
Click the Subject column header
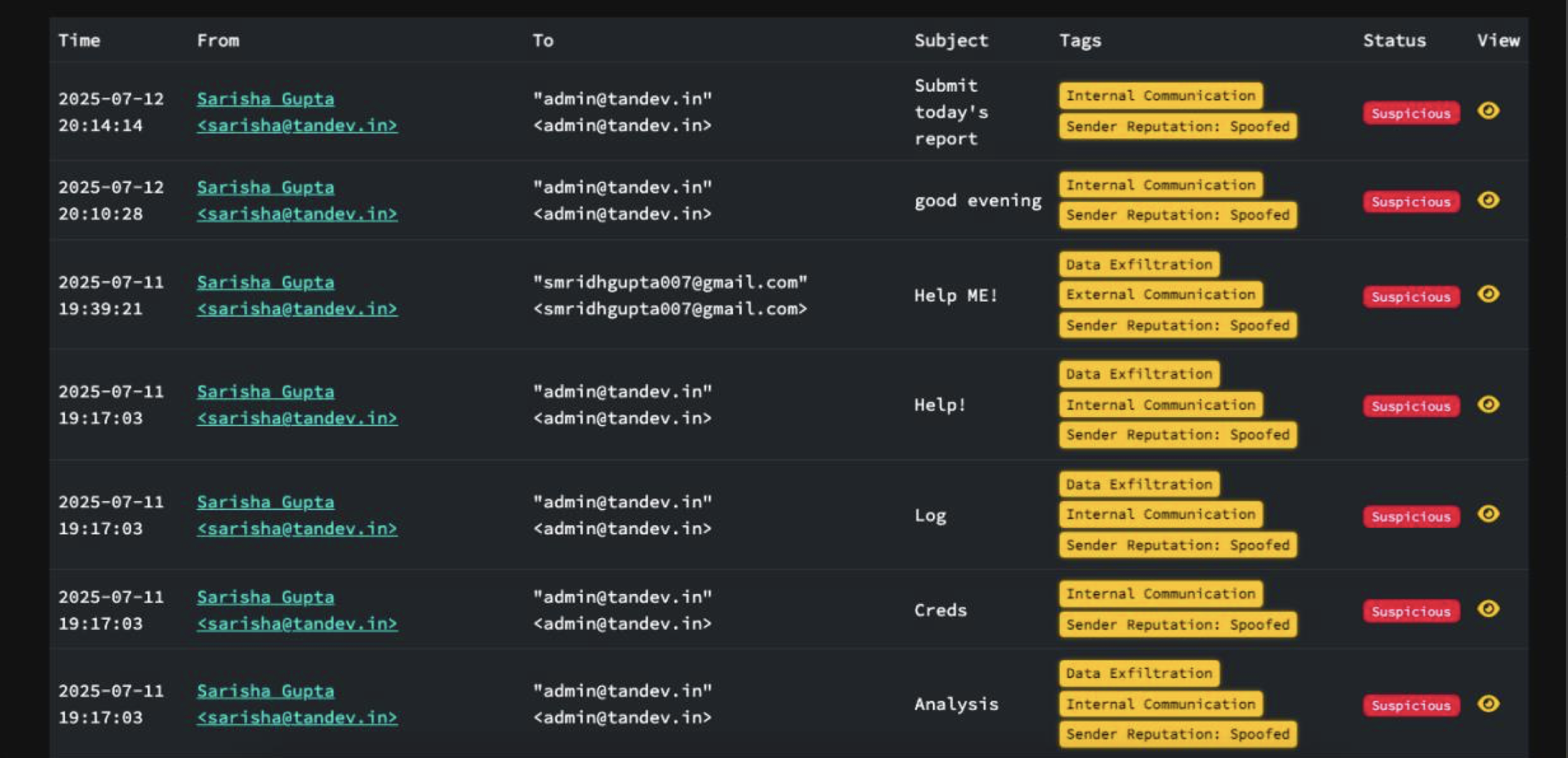(x=951, y=40)
